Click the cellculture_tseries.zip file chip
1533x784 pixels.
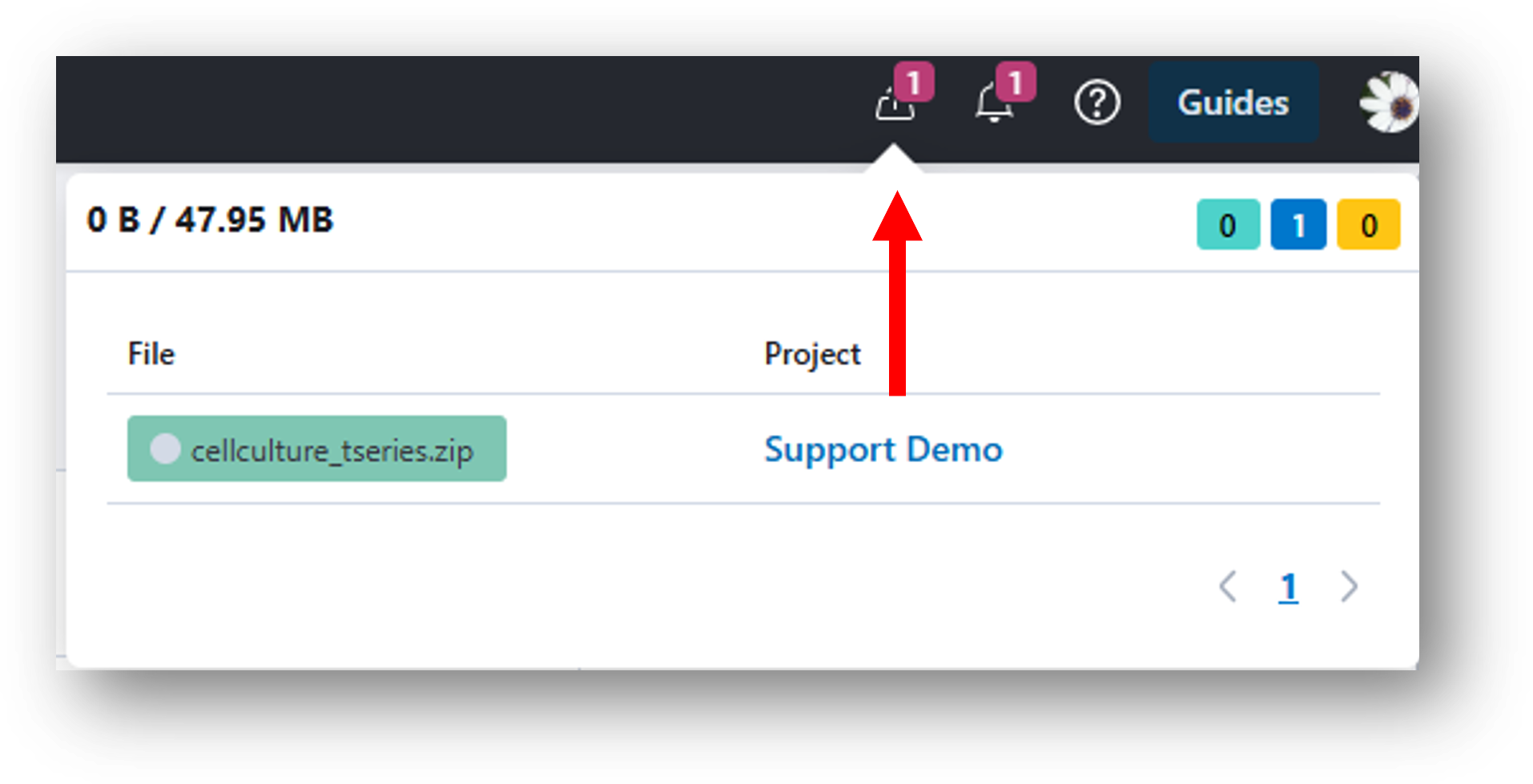pos(317,448)
